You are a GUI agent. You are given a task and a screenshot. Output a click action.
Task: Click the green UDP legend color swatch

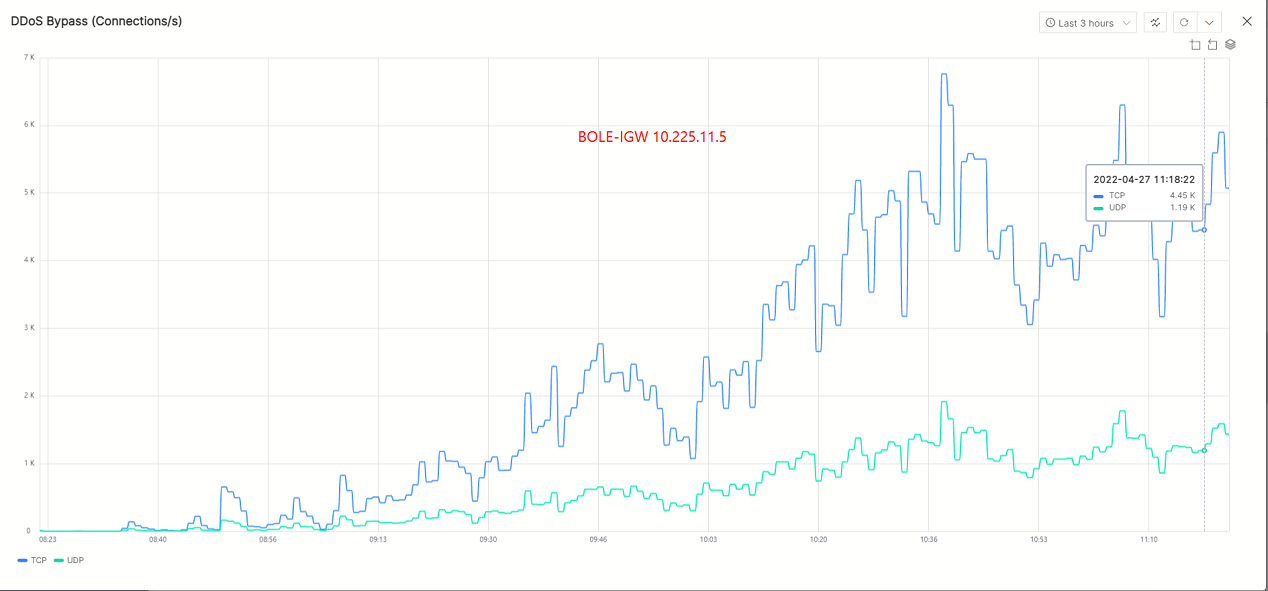[59, 561]
